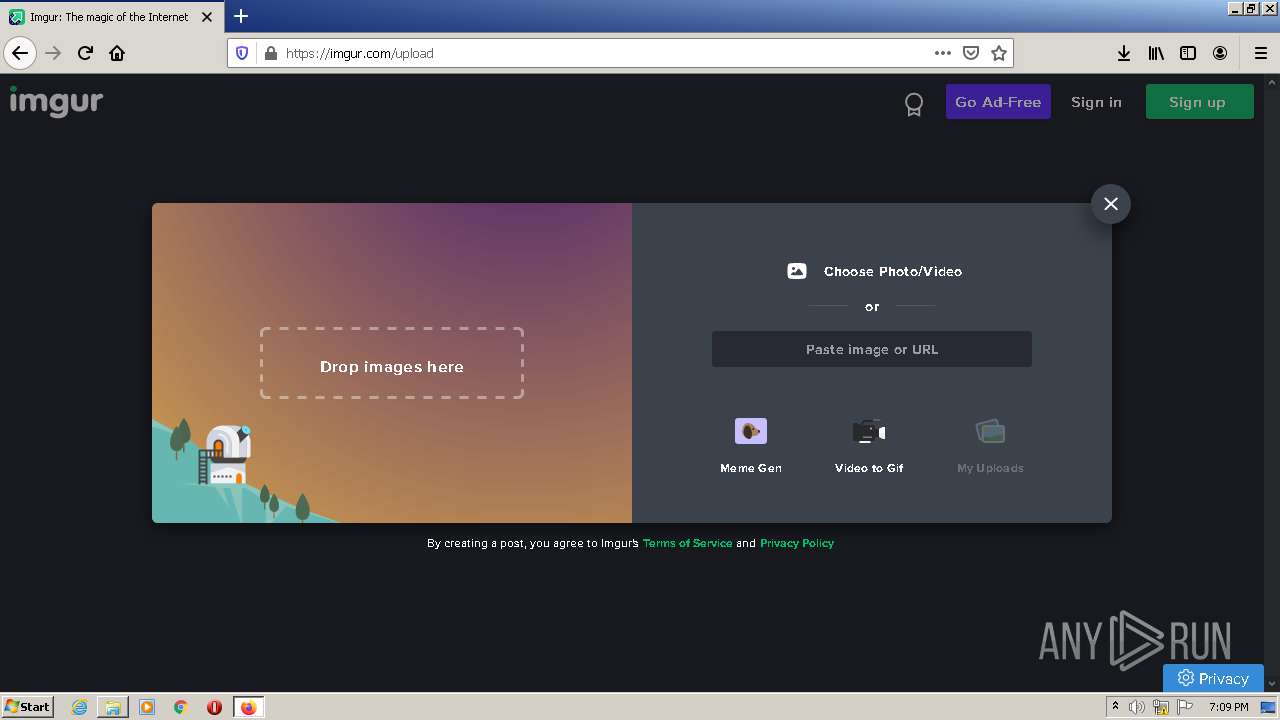Click the Firefox taskbar icon
1280x720 pixels.
click(x=248, y=707)
